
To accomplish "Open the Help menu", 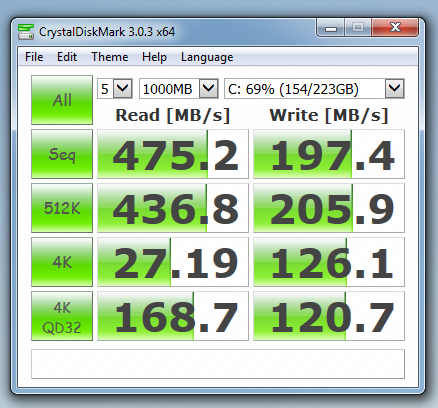I will (154, 57).
